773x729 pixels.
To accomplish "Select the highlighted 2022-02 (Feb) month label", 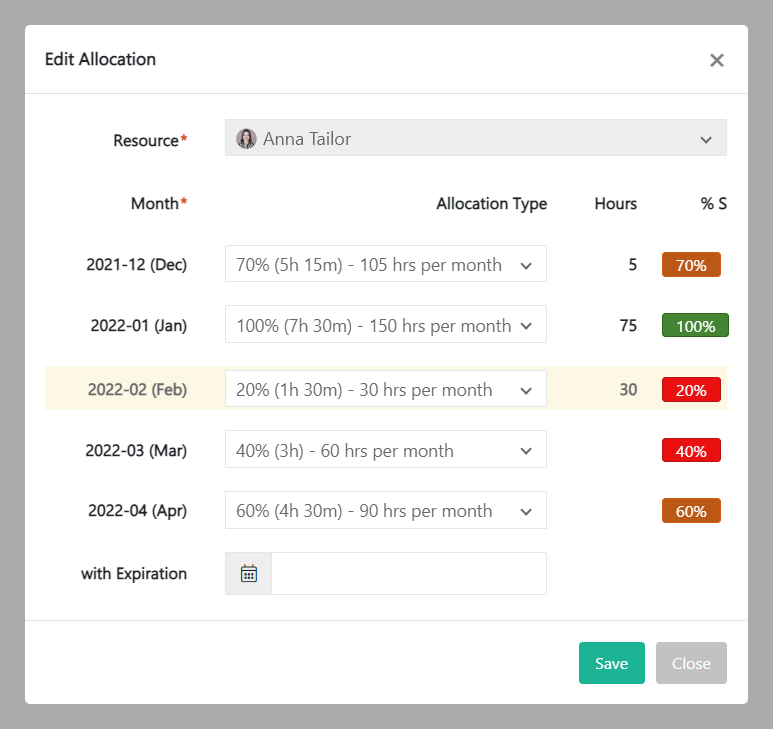I will (137, 390).
